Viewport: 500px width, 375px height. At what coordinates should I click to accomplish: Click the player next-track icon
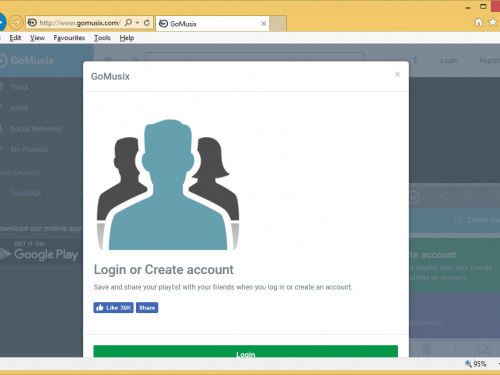pyautogui.click(x=414, y=197)
